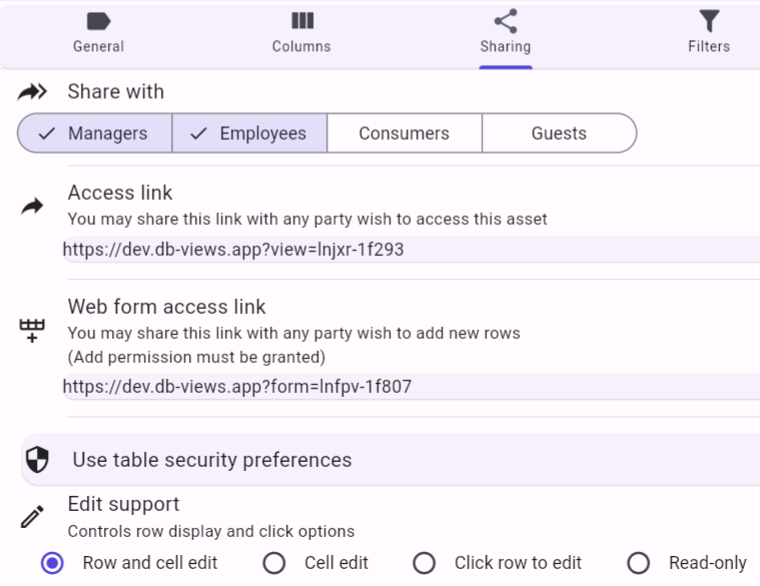Click the Sharing icon
The image size is (760, 586).
tap(505, 21)
